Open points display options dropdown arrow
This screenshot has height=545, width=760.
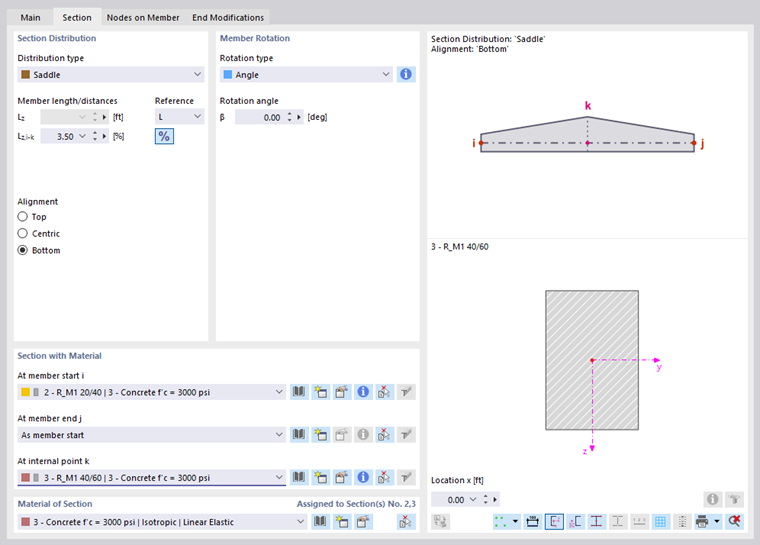pyautogui.click(x=515, y=522)
